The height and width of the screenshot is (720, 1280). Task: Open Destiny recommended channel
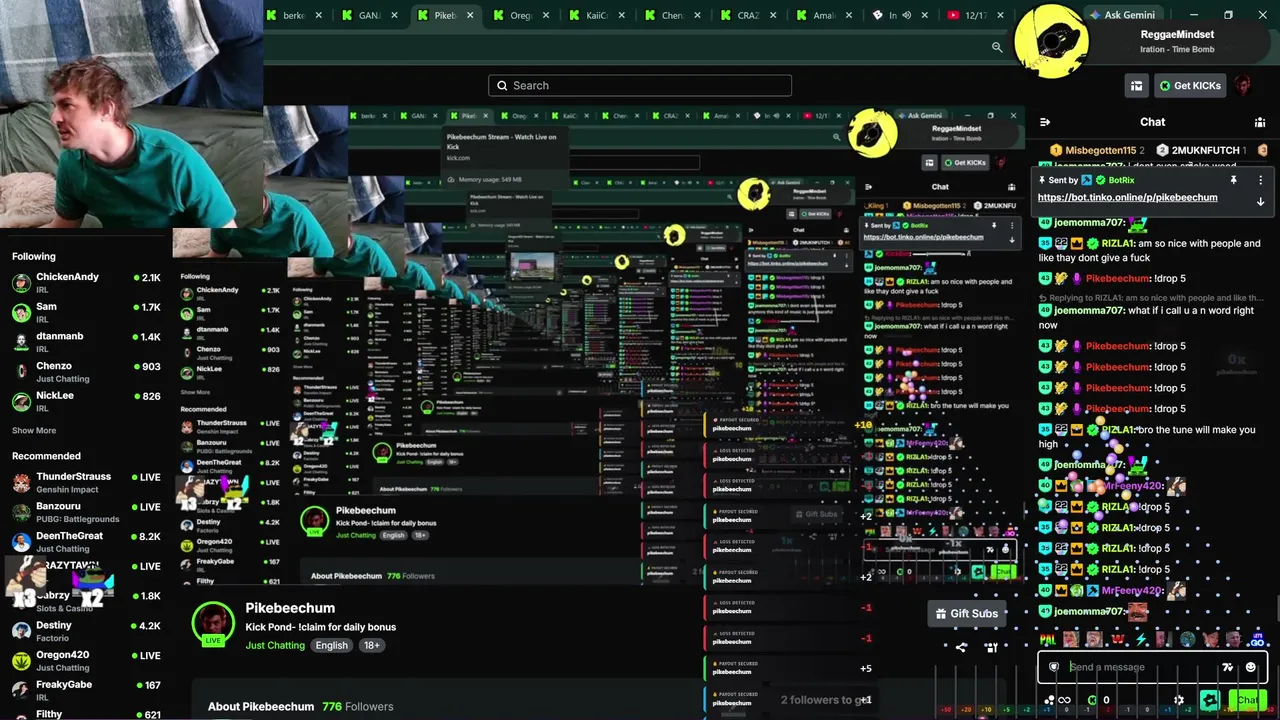(x=85, y=631)
